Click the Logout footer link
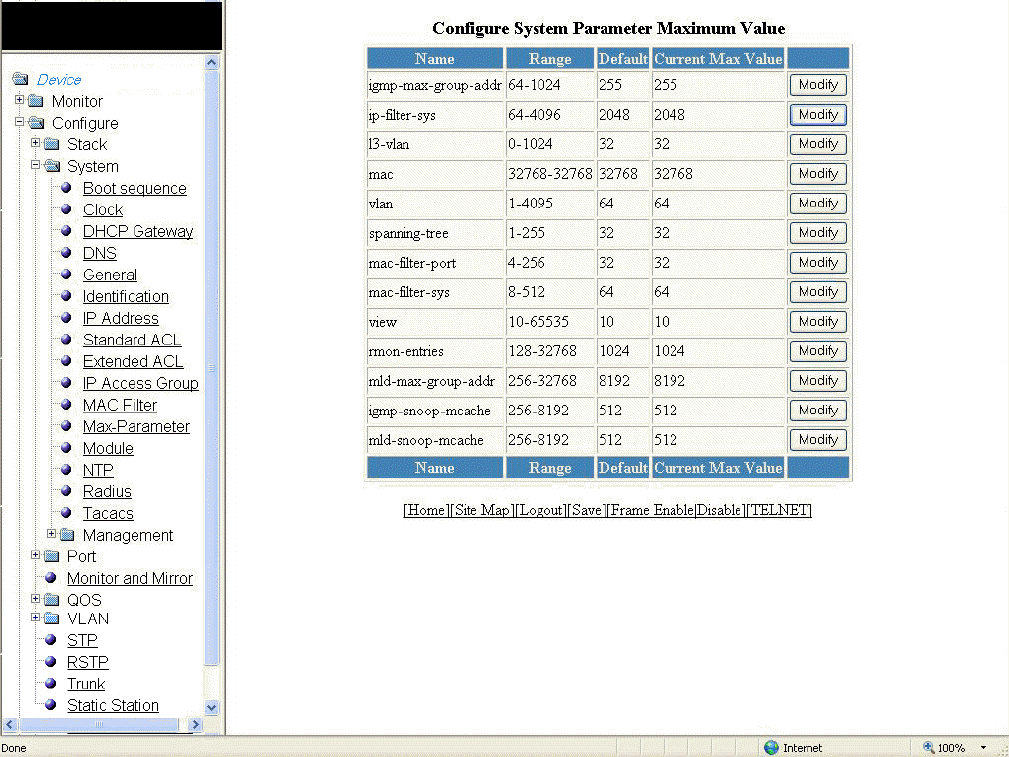The width and height of the screenshot is (1009, 757). click(541, 510)
